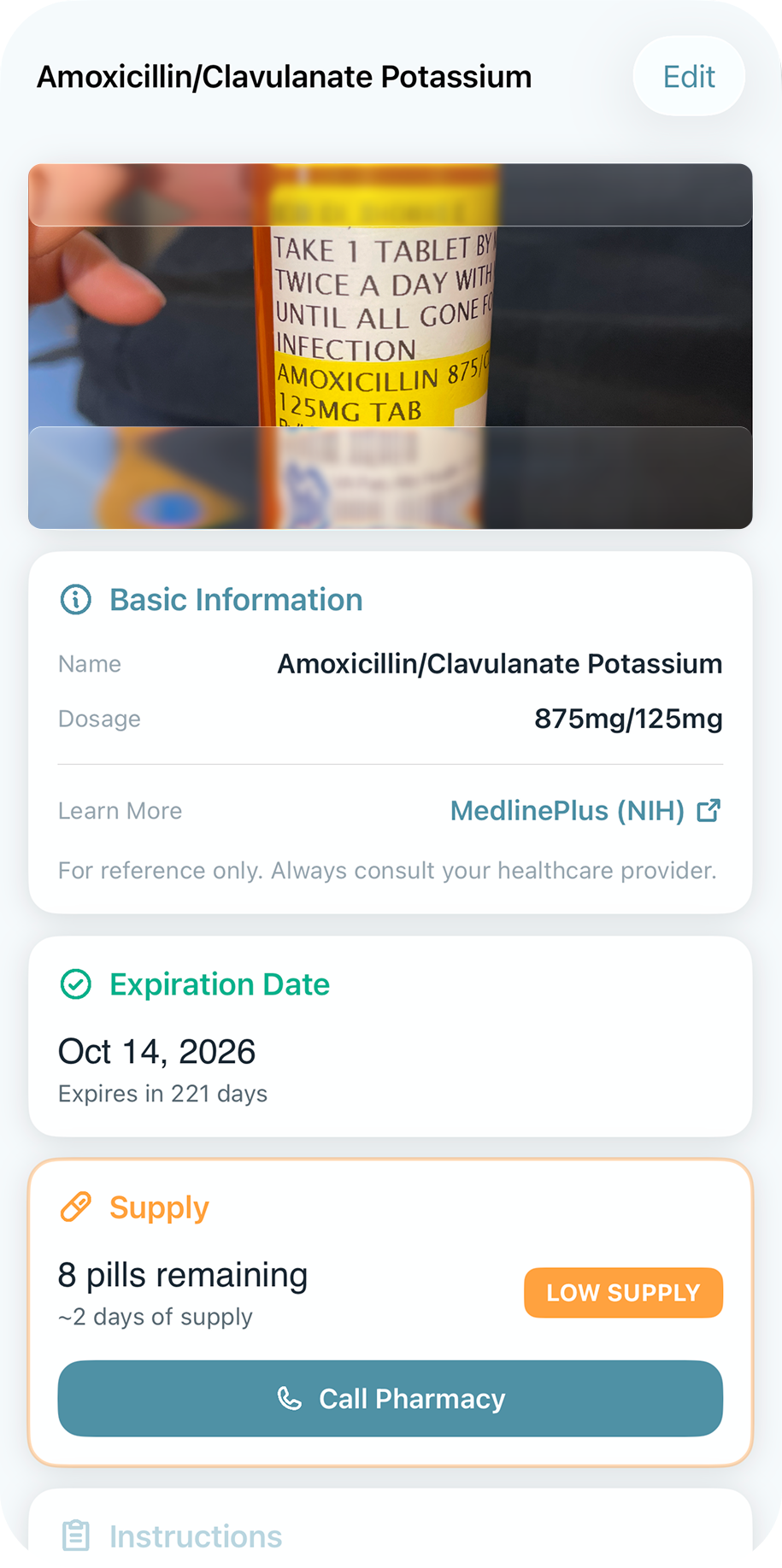The width and height of the screenshot is (782, 1568).
Task: Tap the Oct 14, 2026 expiration date
Action: (156, 1051)
